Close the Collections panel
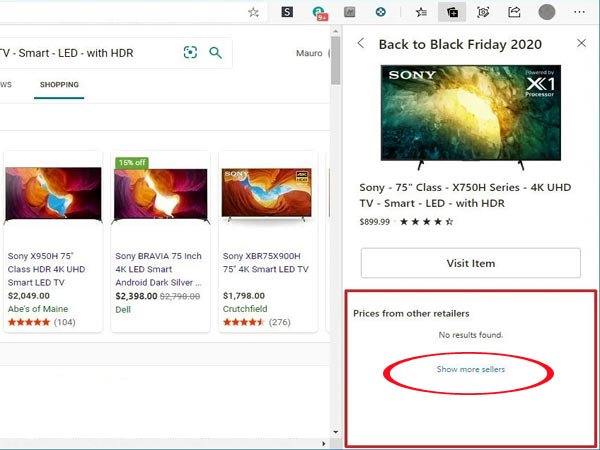This screenshot has height=450, width=600. (581, 43)
